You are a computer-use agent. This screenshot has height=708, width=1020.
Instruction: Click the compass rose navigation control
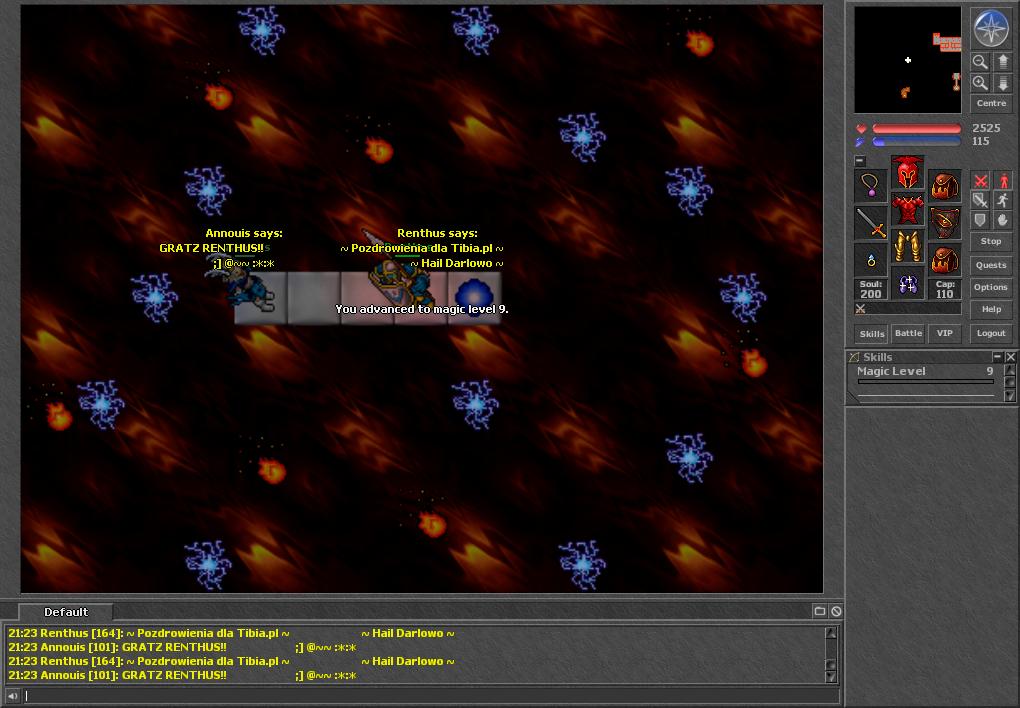[991, 27]
